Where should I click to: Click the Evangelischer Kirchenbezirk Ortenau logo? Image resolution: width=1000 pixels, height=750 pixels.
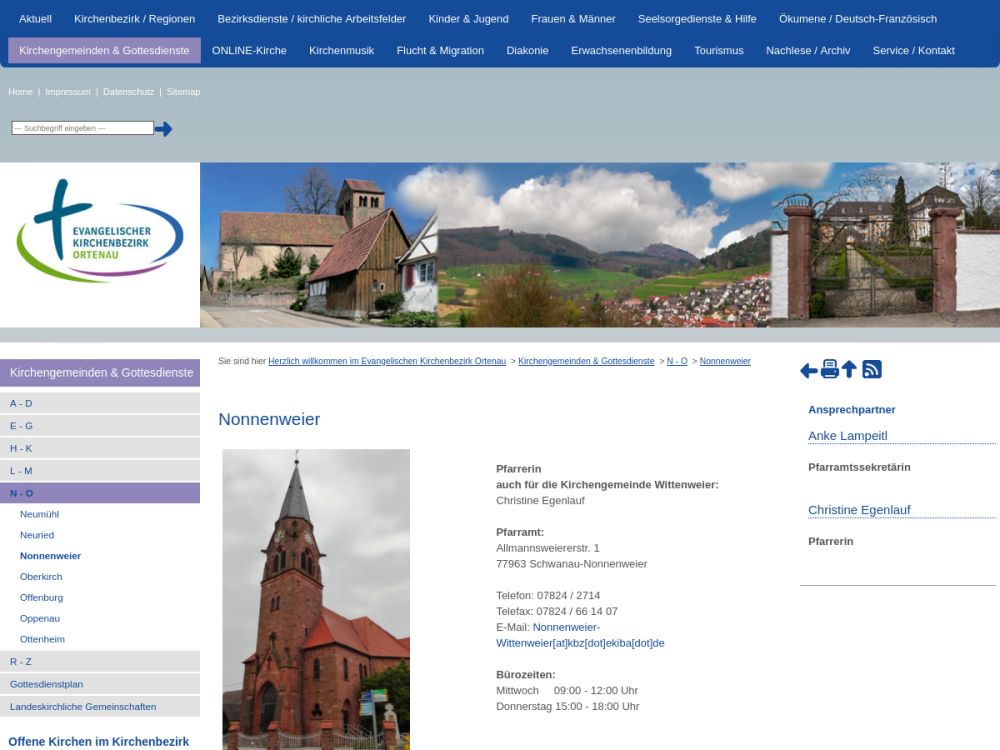pos(100,231)
